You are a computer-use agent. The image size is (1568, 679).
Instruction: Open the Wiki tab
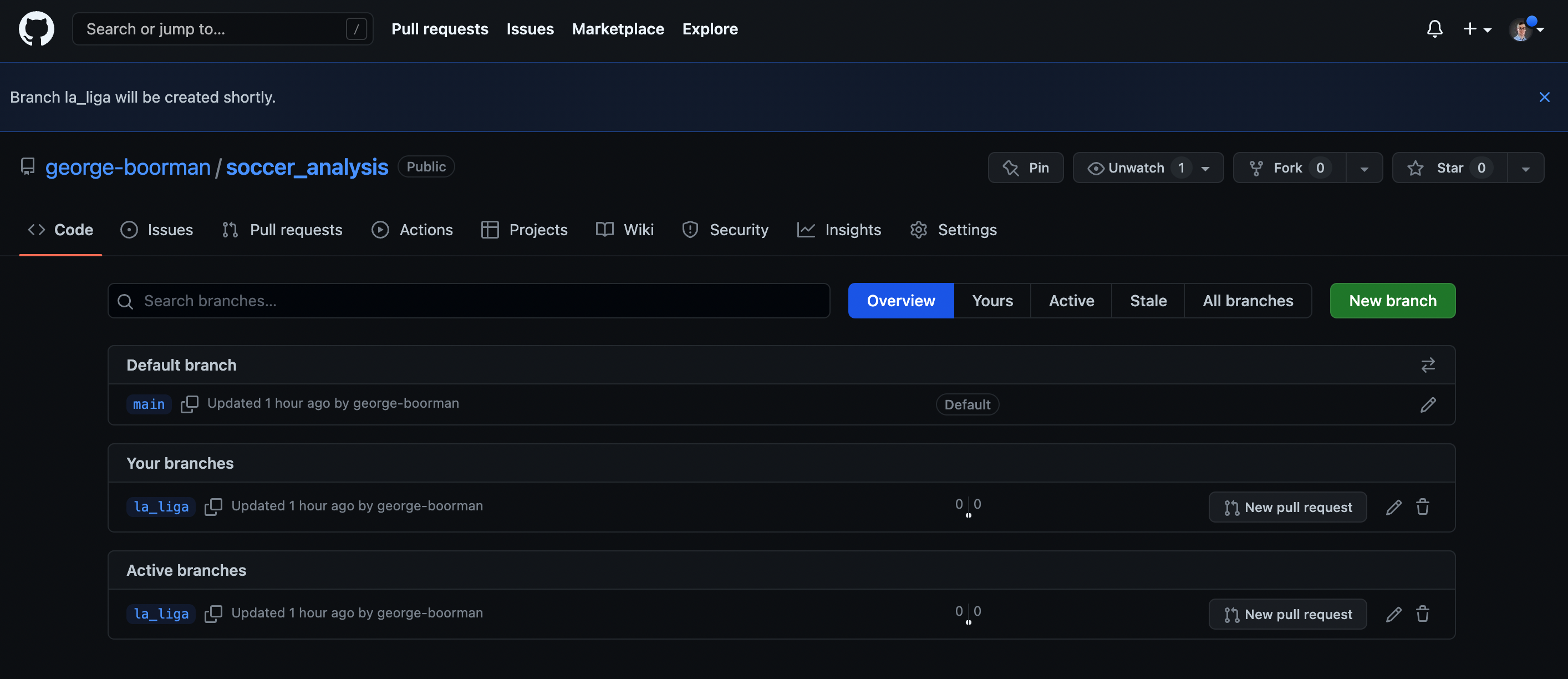[624, 230]
